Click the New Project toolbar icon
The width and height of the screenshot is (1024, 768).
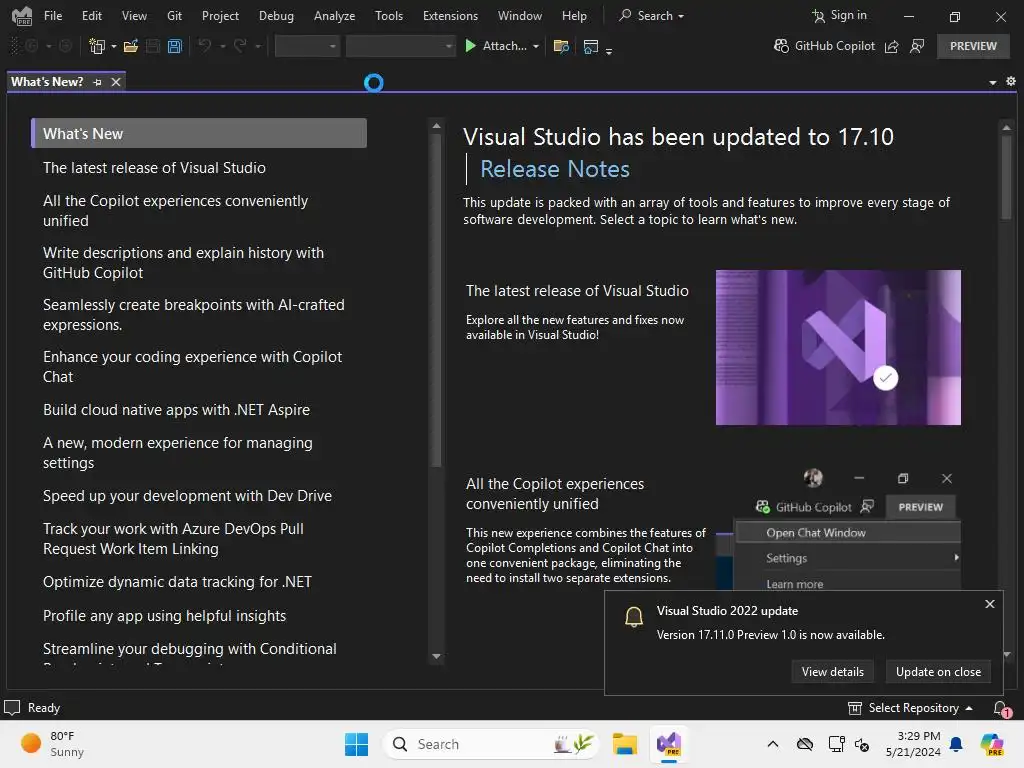pos(97,46)
